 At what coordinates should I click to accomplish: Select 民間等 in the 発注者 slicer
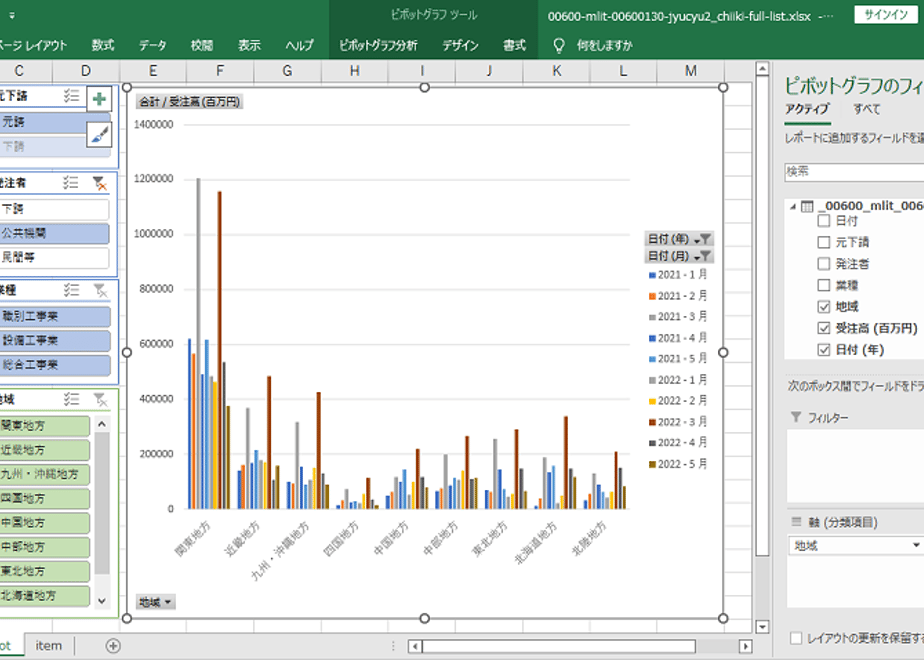tap(54, 258)
